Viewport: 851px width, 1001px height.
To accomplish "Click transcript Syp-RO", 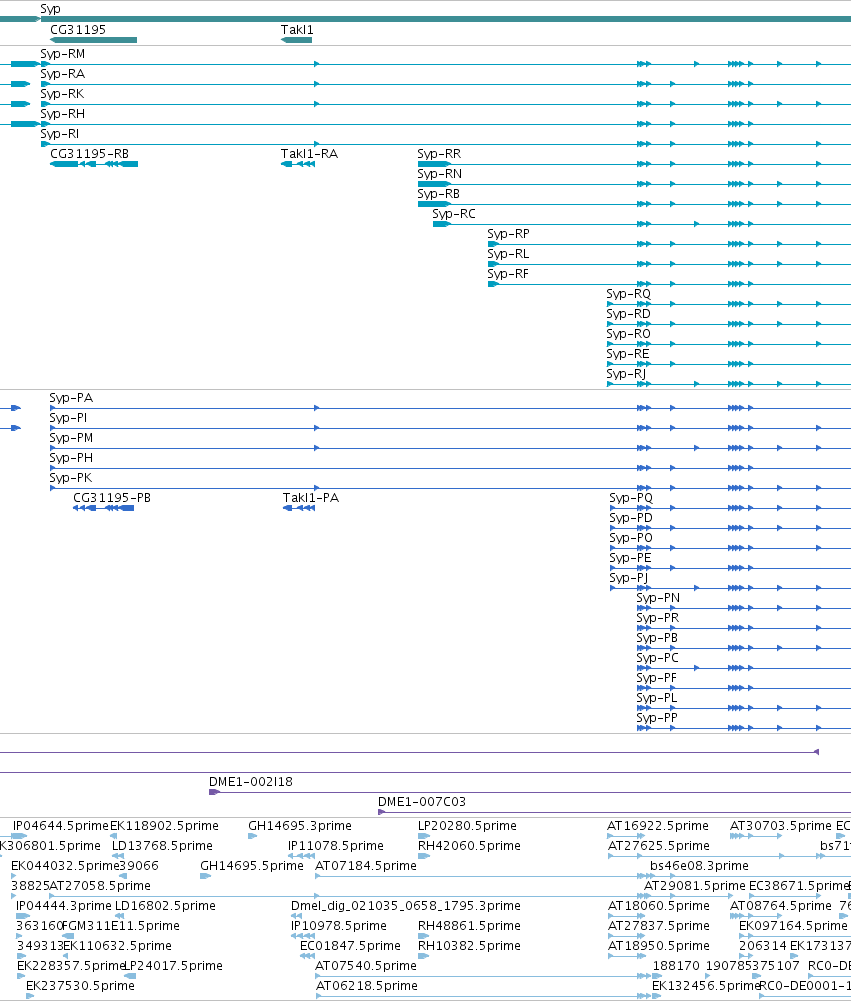I will [628, 334].
